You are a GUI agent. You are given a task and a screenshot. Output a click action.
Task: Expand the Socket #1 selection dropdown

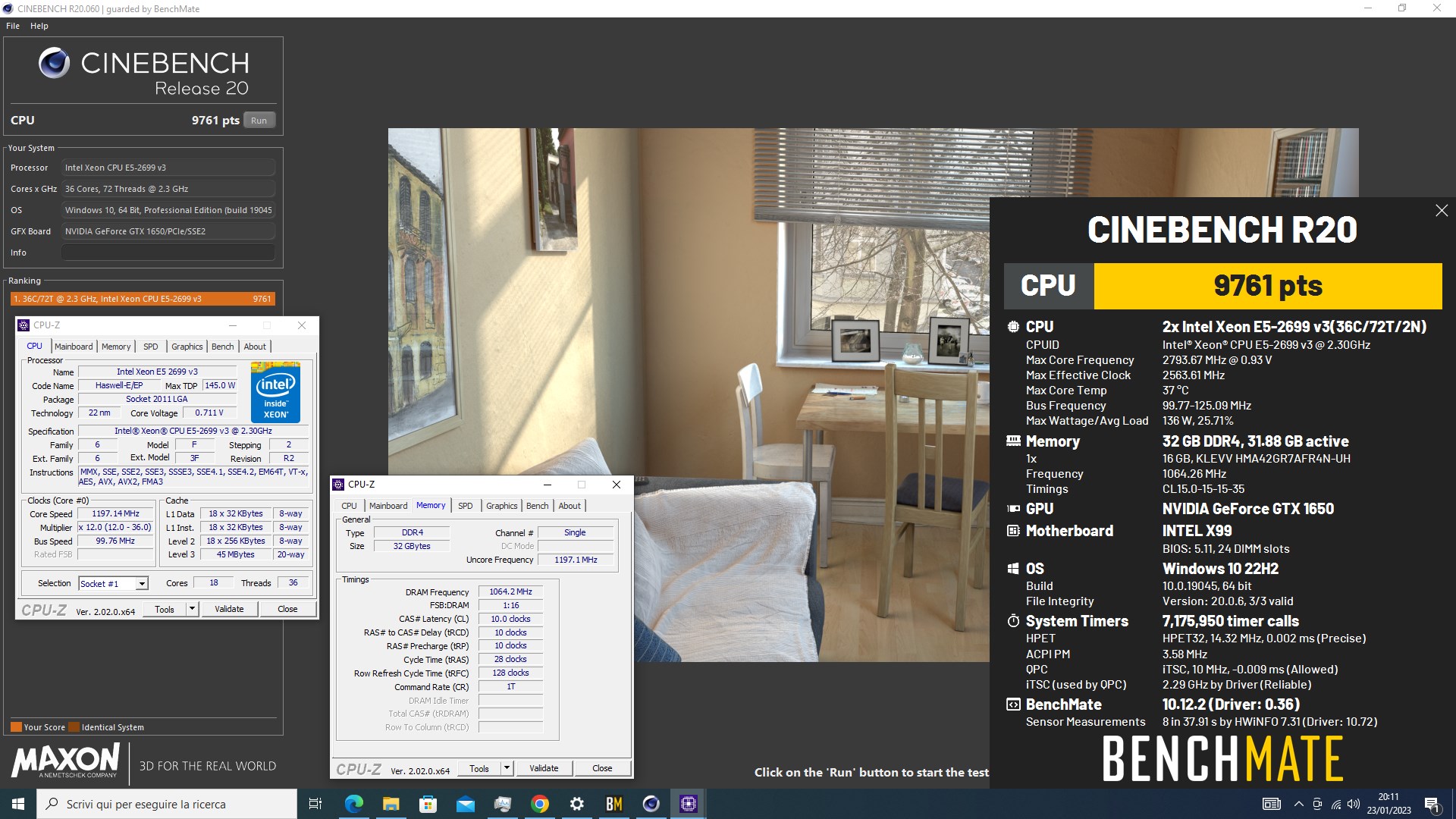click(x=142, y=583)
